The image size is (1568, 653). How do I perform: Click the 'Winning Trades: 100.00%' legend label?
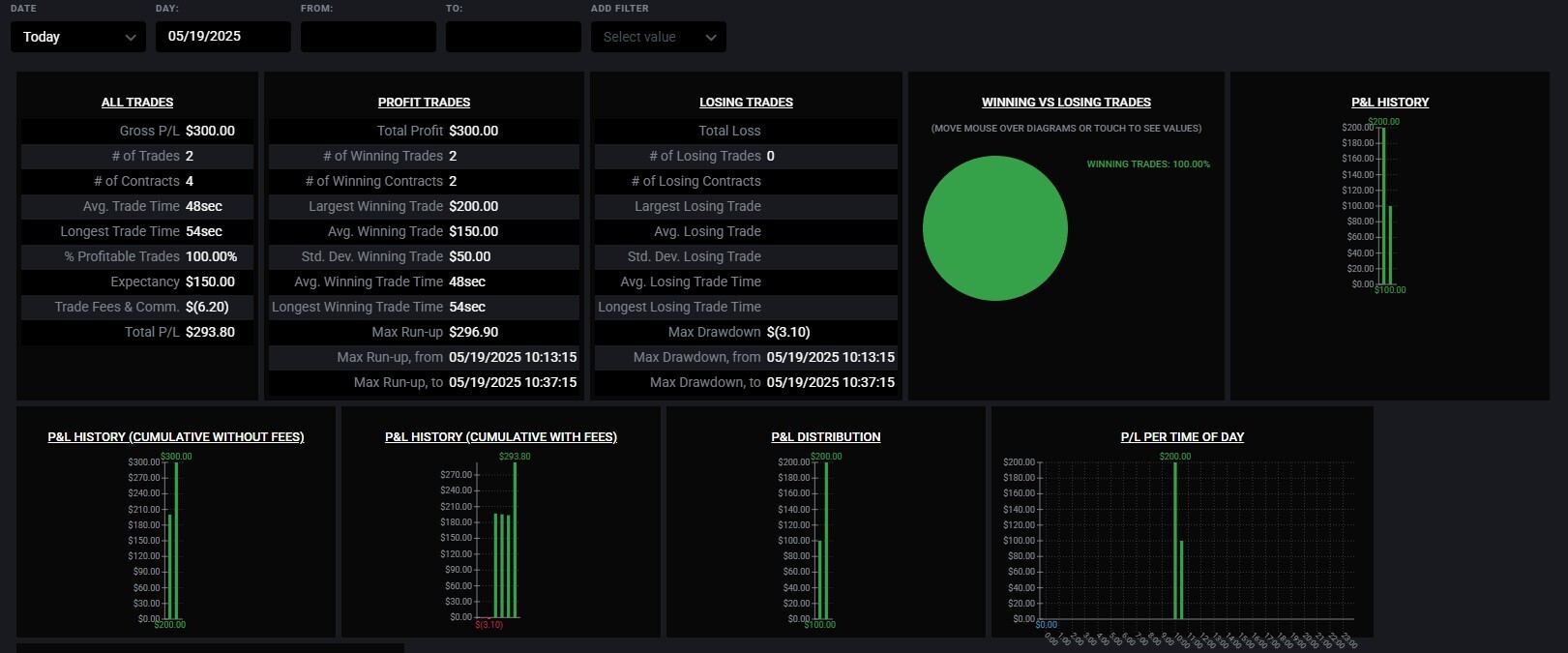point(1148,164)
